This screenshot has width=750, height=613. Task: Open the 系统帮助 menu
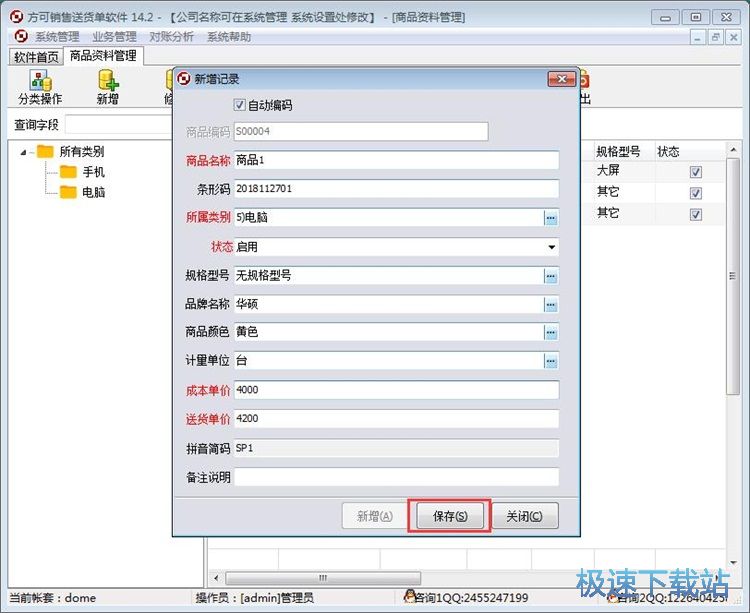coord(229,37)
